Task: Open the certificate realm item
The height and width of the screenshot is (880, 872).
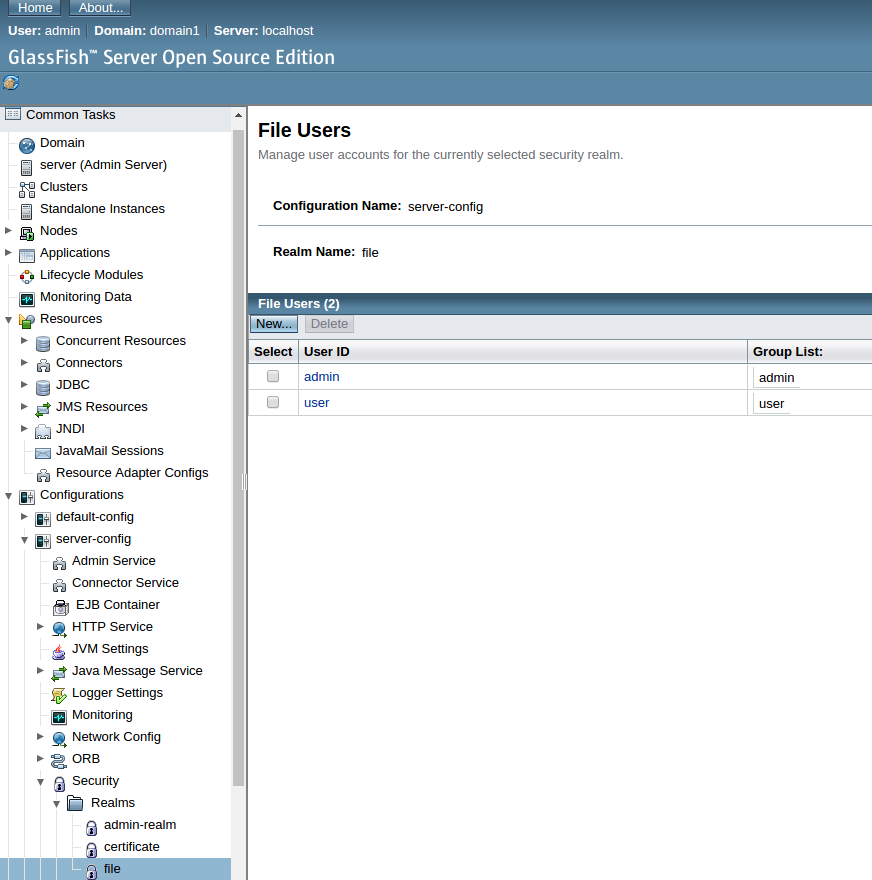Action: coord(131,846)
